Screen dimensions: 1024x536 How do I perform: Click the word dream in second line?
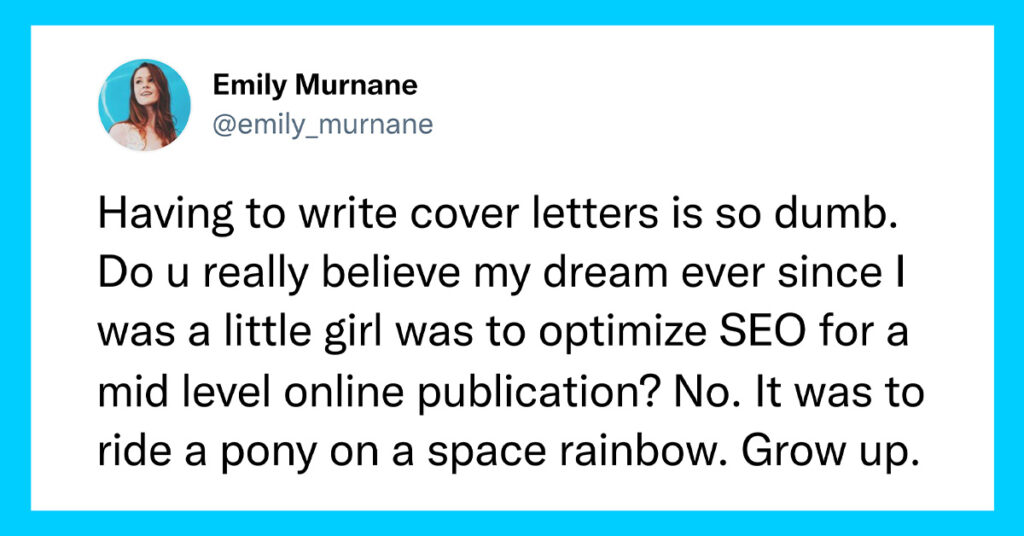click(605, 273)
